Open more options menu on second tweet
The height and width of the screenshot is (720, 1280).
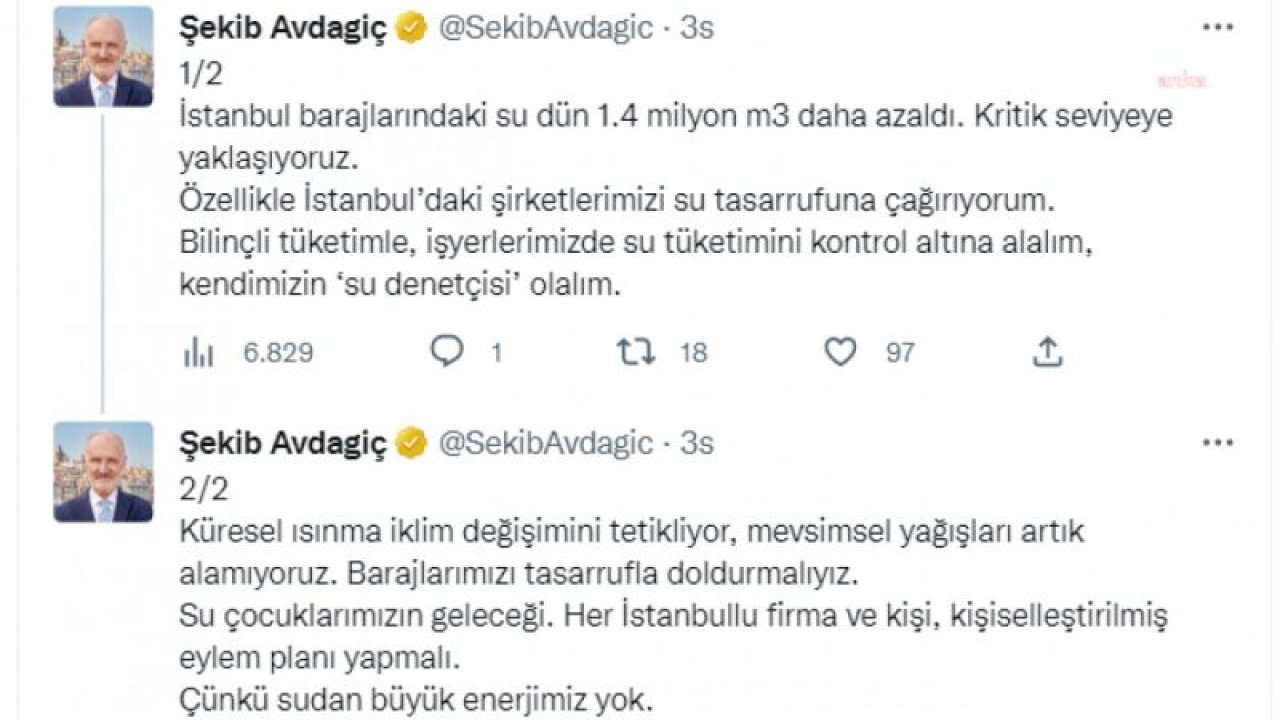(x=1217, y=442)
